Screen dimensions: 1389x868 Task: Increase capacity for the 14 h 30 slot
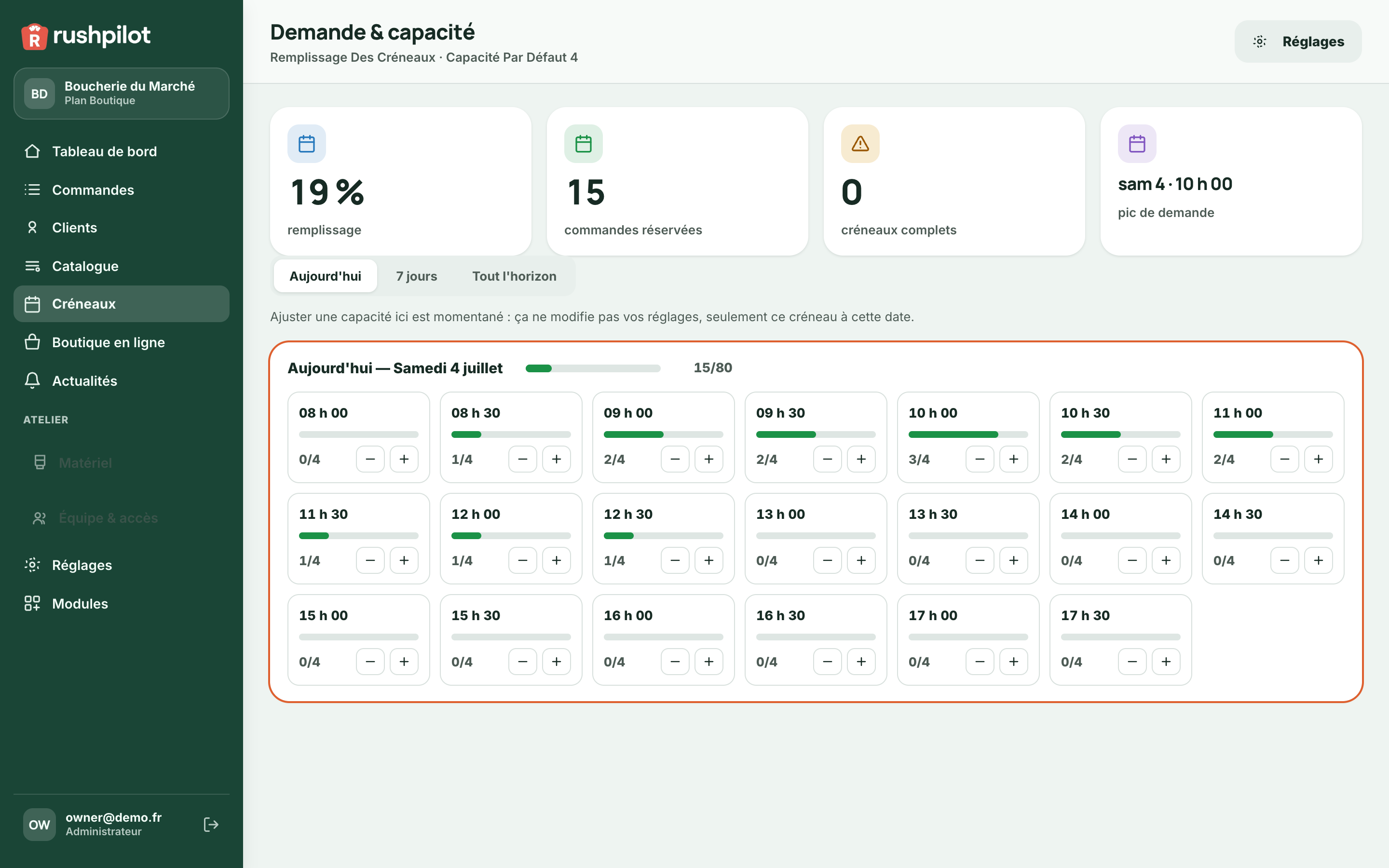pyautogui.click(x=1319, y=560)
